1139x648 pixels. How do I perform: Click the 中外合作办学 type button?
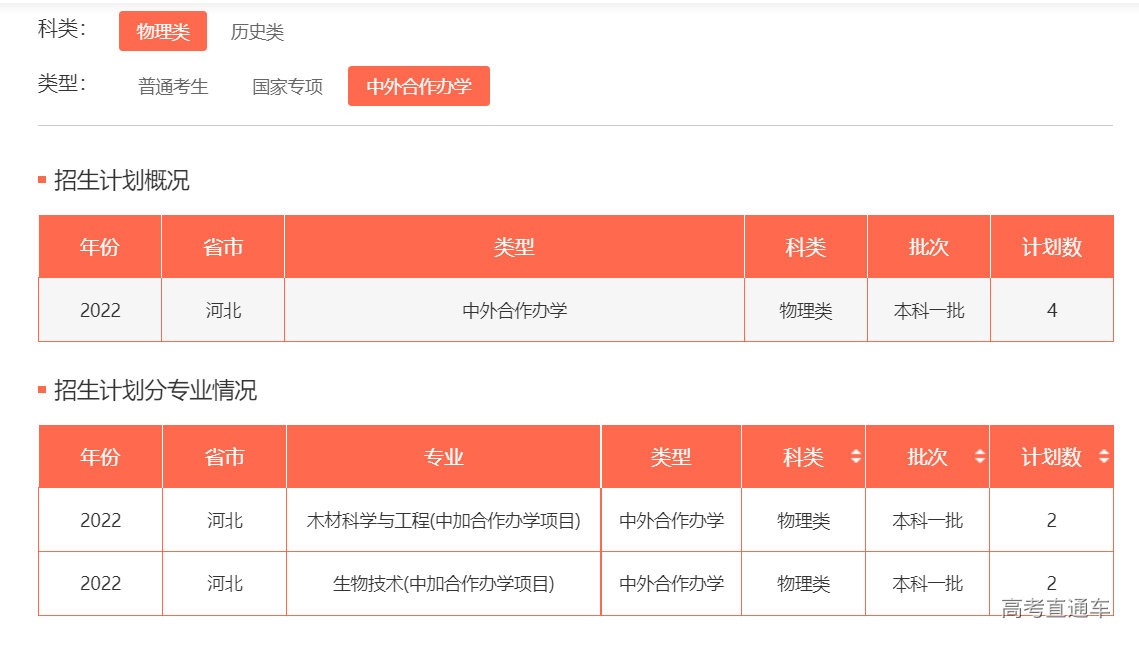[418, 86]
